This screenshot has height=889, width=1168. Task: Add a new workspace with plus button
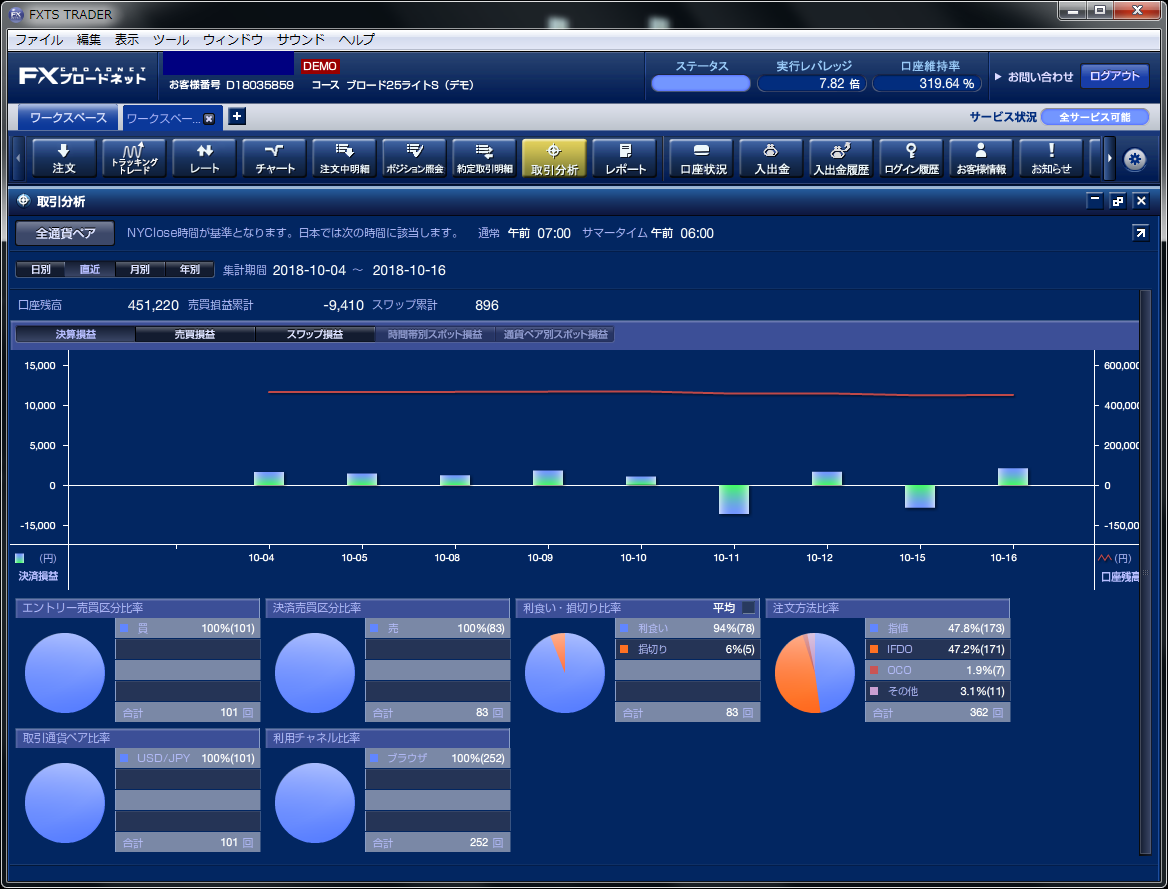click(236, 116)
